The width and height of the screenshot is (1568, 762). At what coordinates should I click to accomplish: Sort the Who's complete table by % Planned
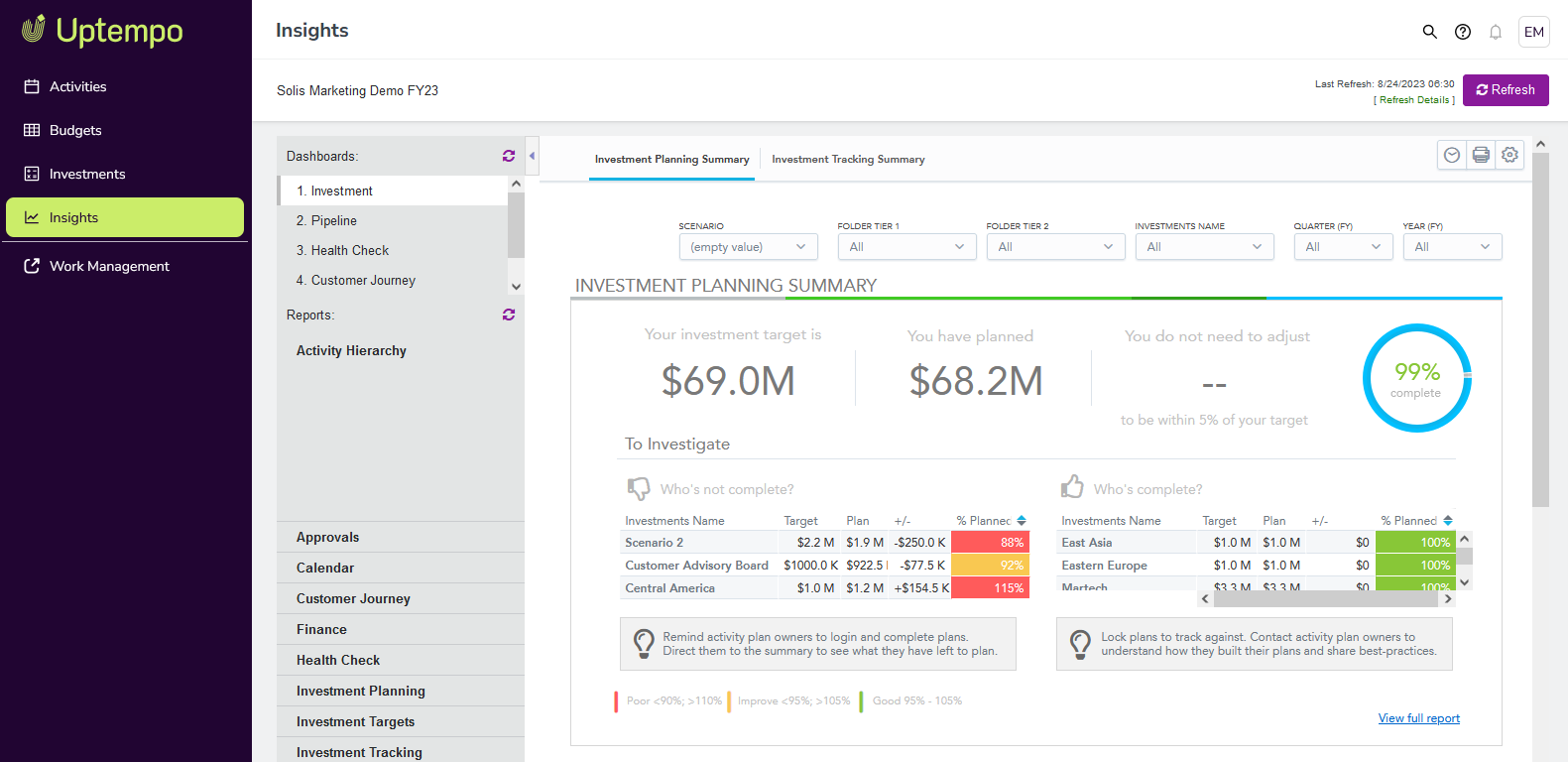click(x=1448, y=521)
